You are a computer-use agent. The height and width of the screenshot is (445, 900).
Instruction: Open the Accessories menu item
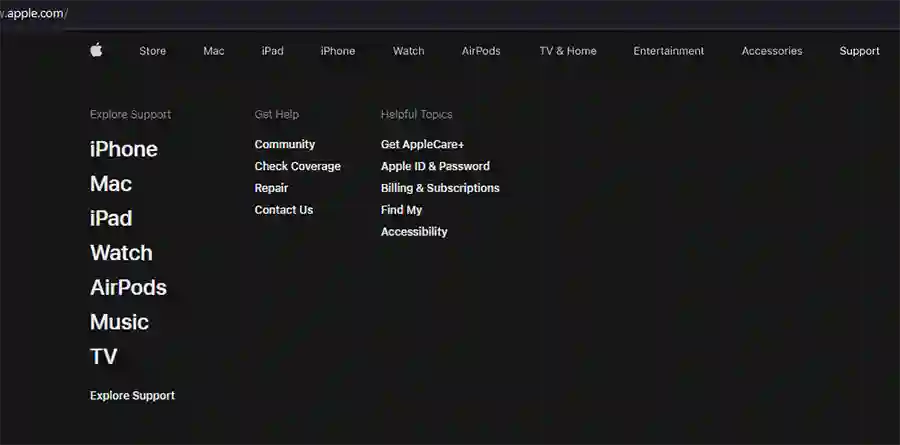(x=772, y=51)
